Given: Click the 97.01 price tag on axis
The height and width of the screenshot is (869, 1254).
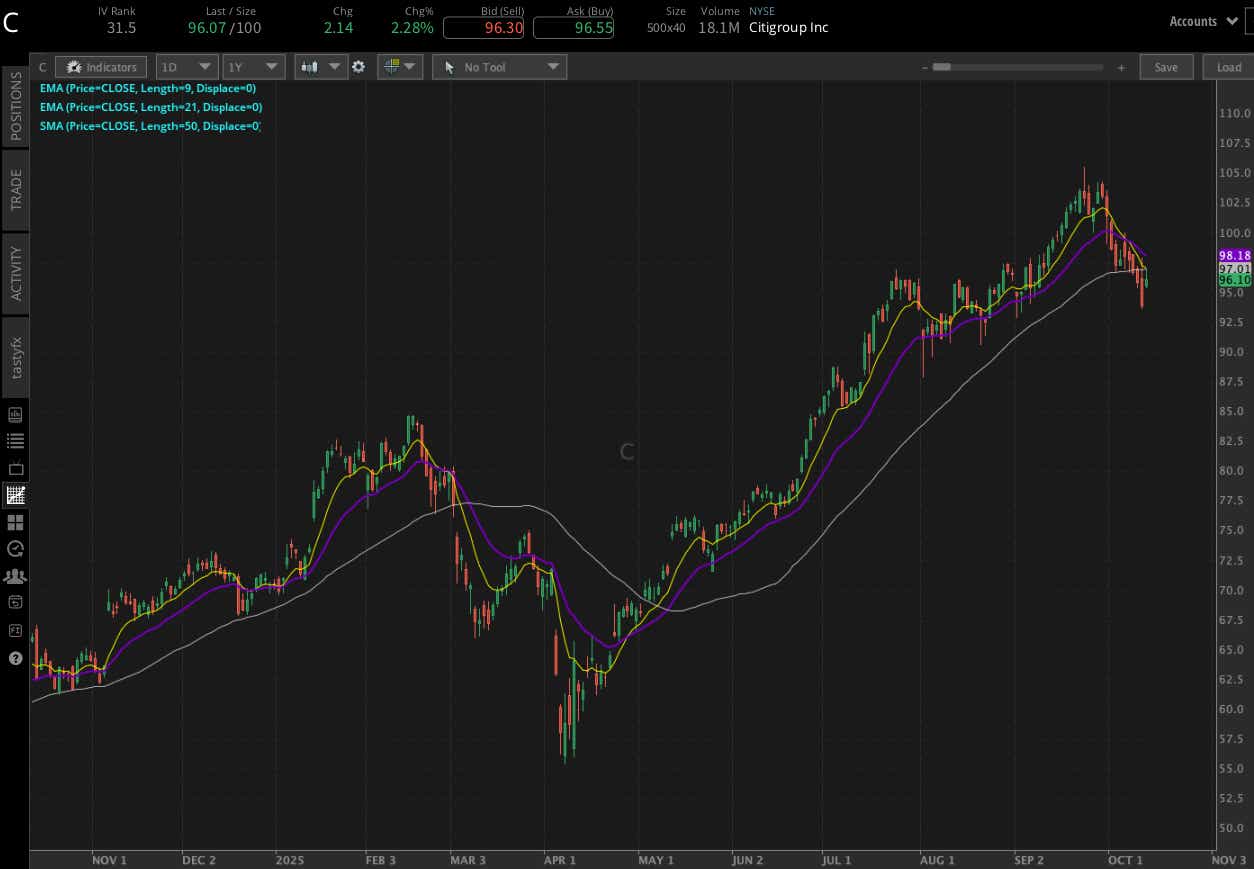Looking at the screenshot, I should pos(1235,269).
